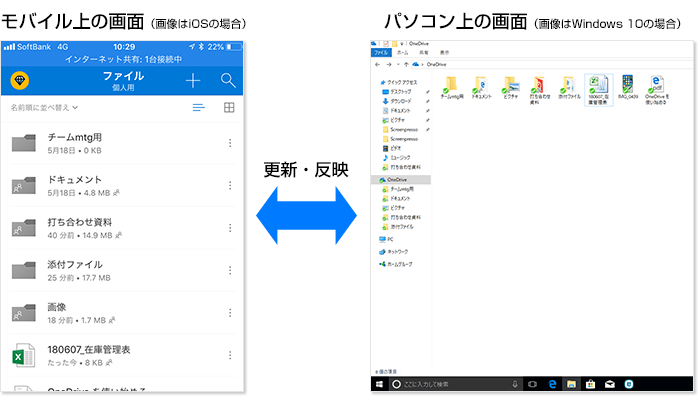
Task: Select ビデオ in navigation pane
Action: click(x=392, y=148)
